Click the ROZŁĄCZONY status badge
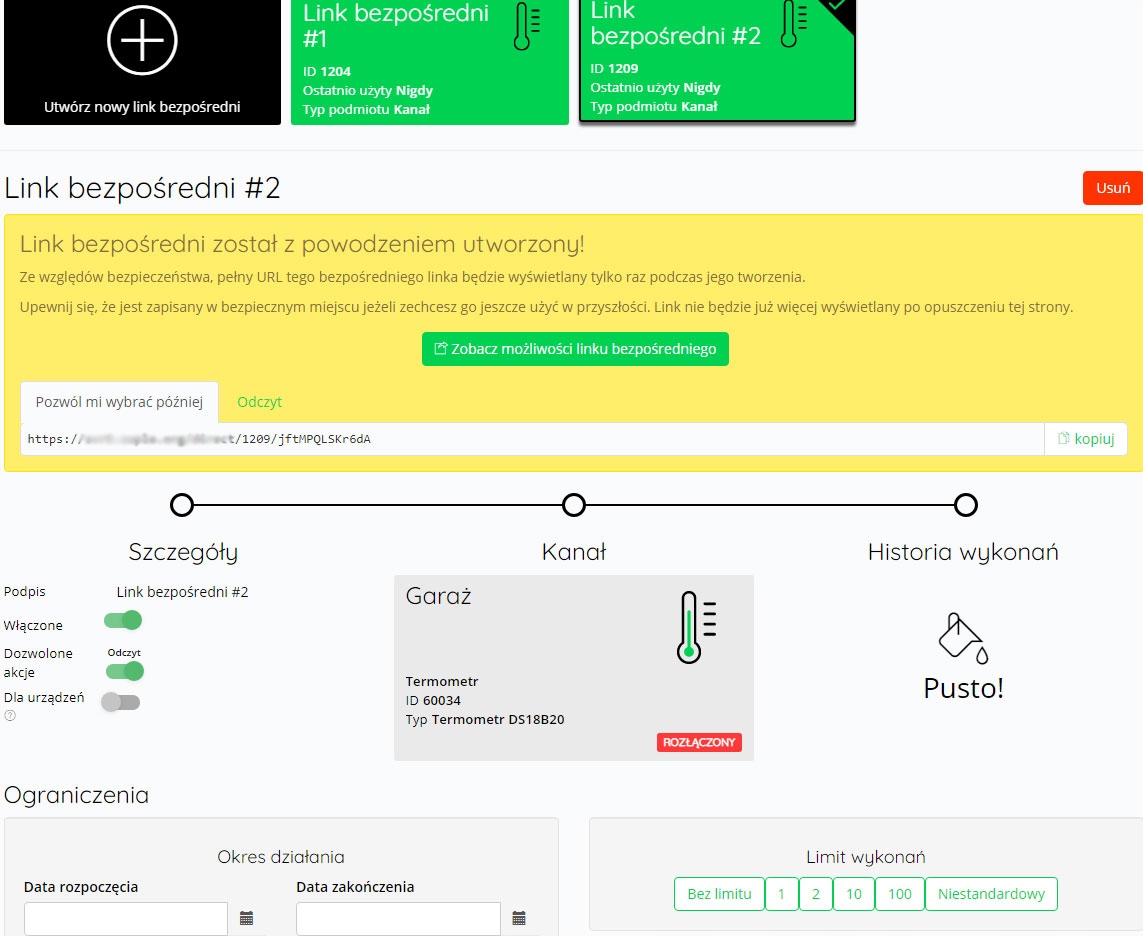Viewport: 1143px width, 936px height. 699,742
